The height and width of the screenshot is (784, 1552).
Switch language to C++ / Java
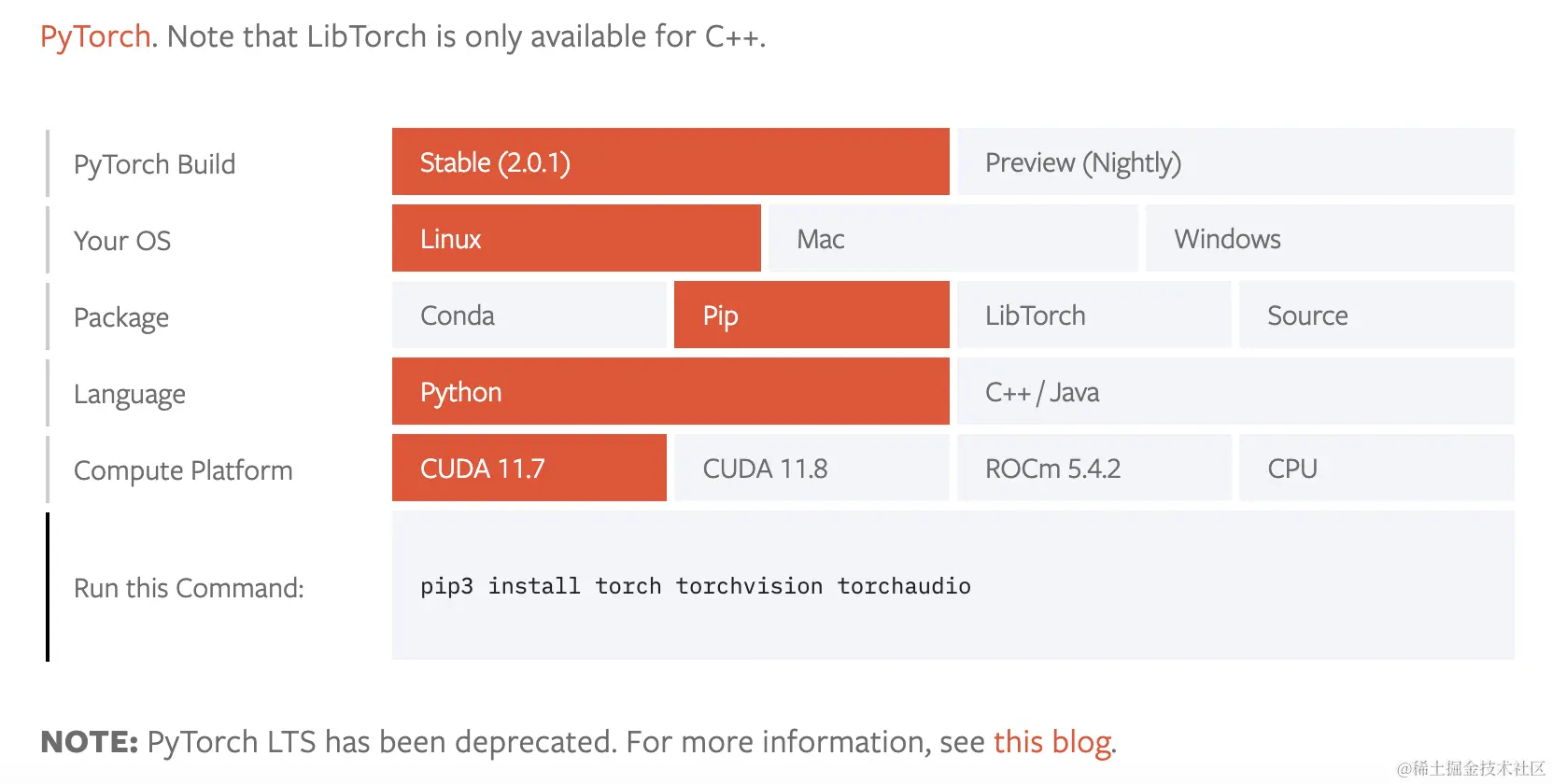[1235, 391]
